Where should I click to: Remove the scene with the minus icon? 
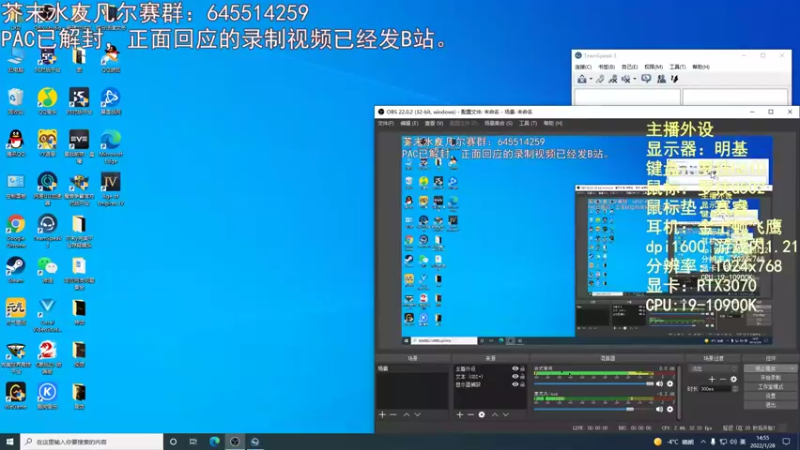click(393, 415)
